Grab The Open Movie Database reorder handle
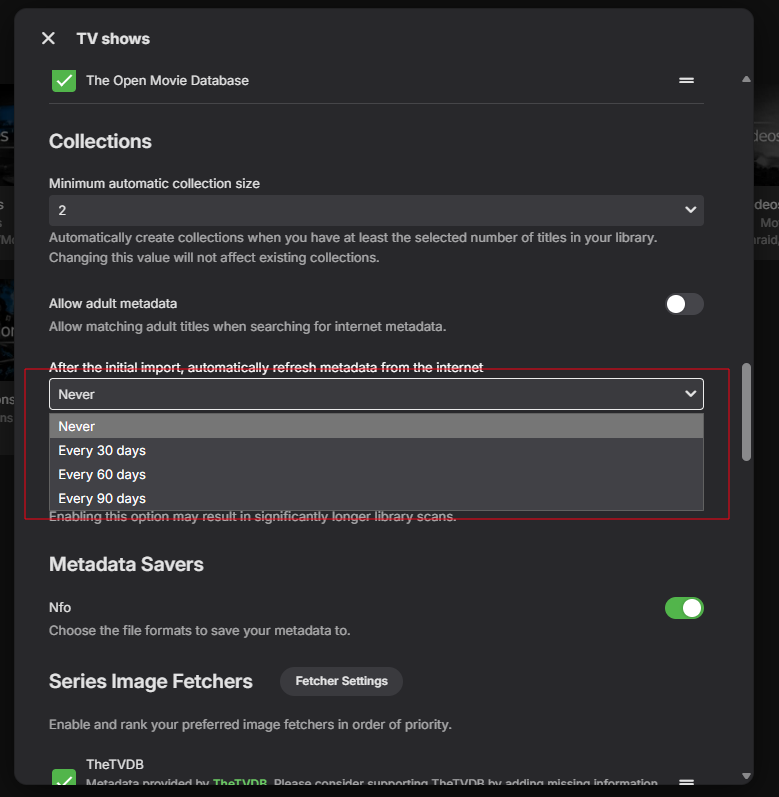 tap(686, 80)
